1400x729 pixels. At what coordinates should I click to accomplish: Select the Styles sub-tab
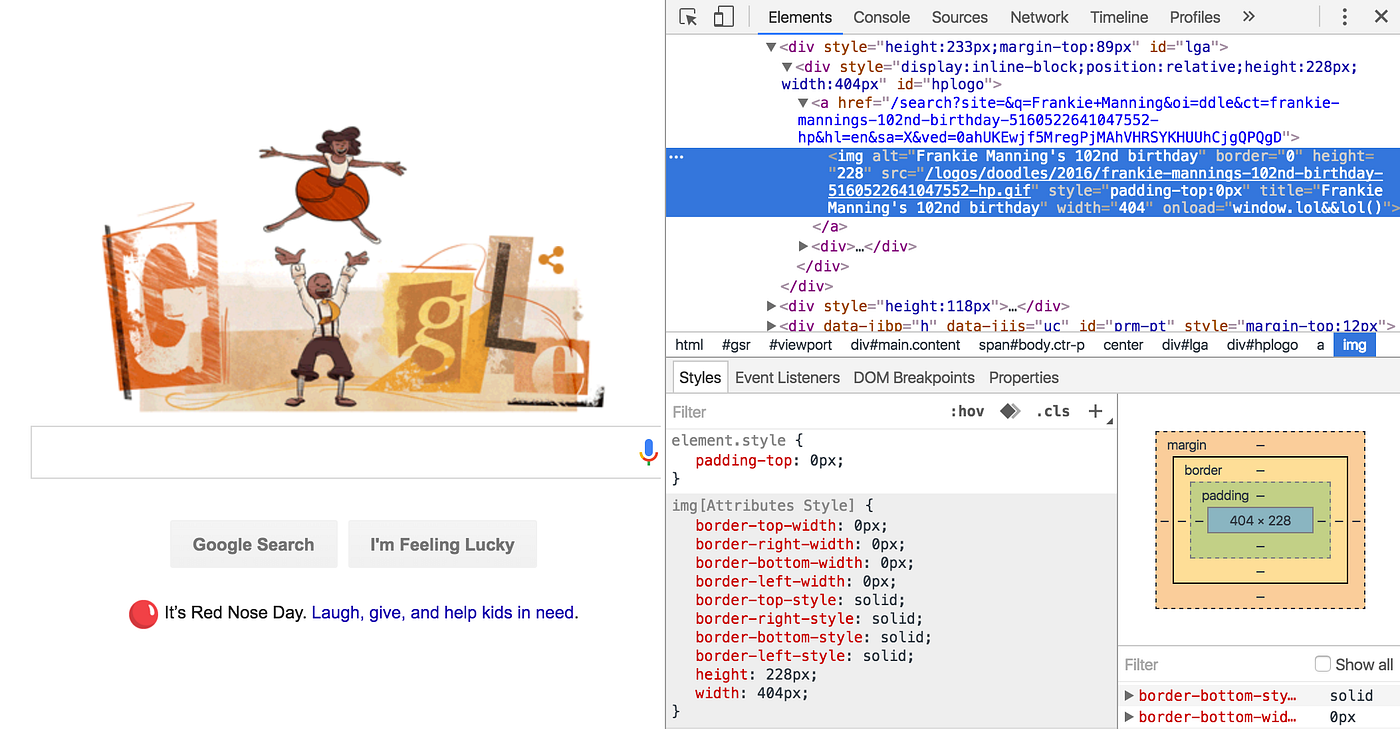[700, 377]
